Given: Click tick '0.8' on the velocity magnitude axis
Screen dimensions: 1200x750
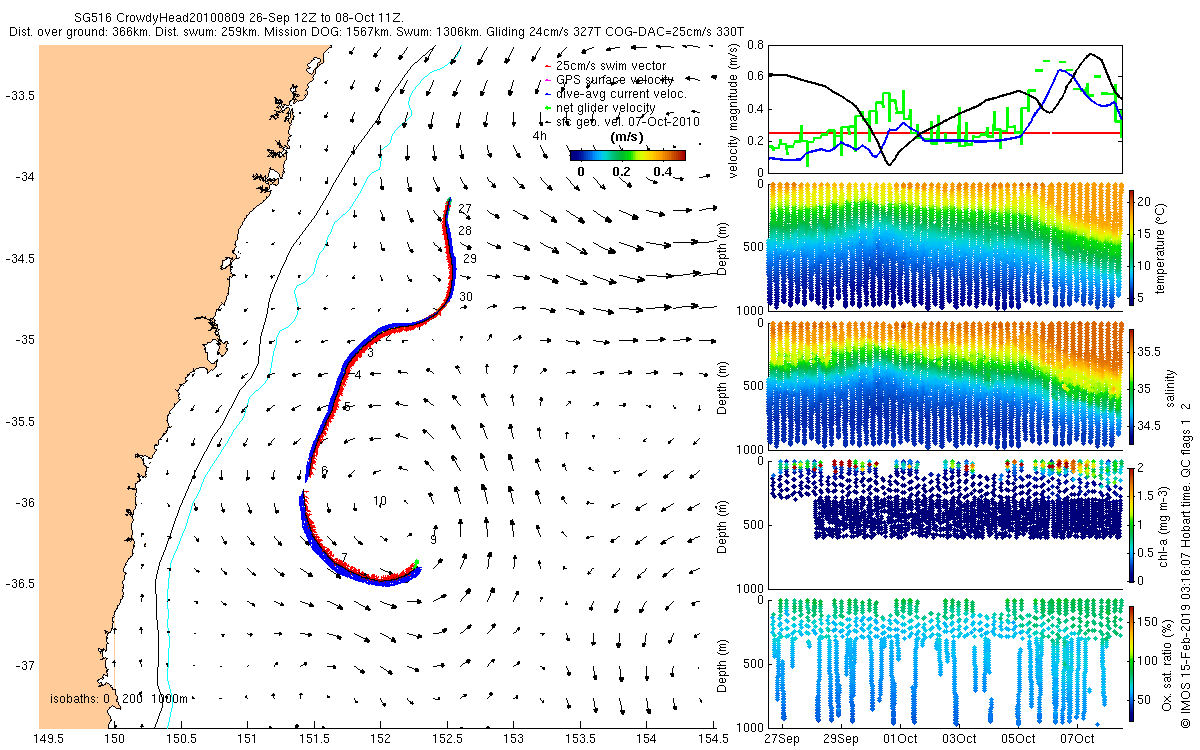Looking at the screenshot, I should tap(754, 45).
